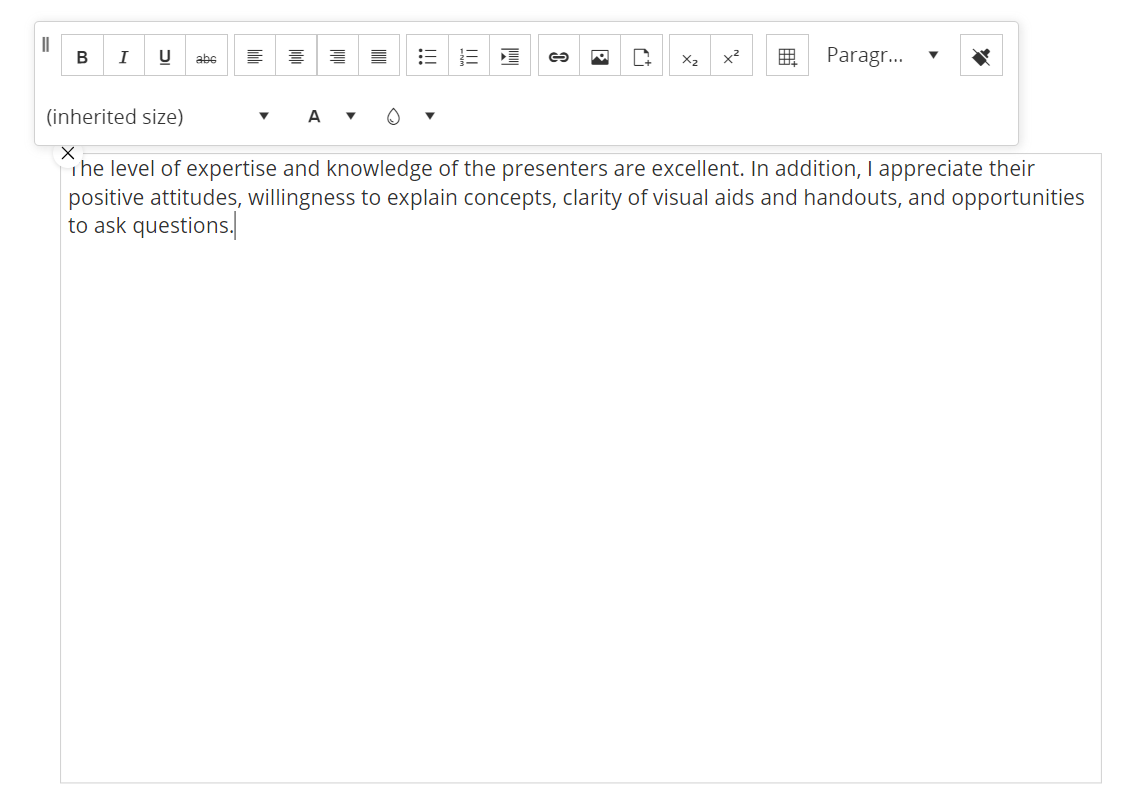Screen dimensions: 1140x808
Task: Insert a file
Action: coord(641,56)
